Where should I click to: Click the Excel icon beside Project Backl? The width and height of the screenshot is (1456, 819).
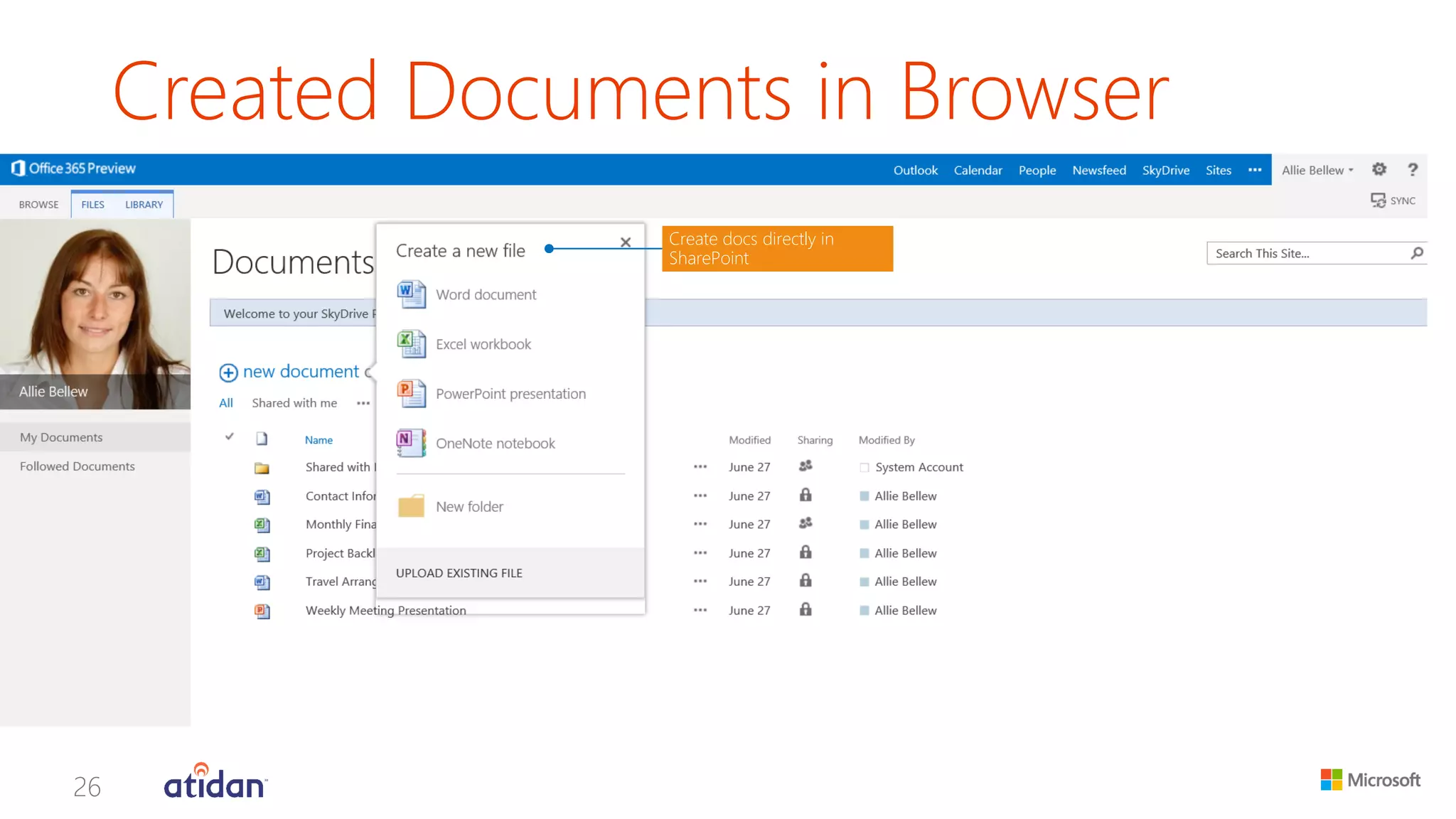[262, 553]
